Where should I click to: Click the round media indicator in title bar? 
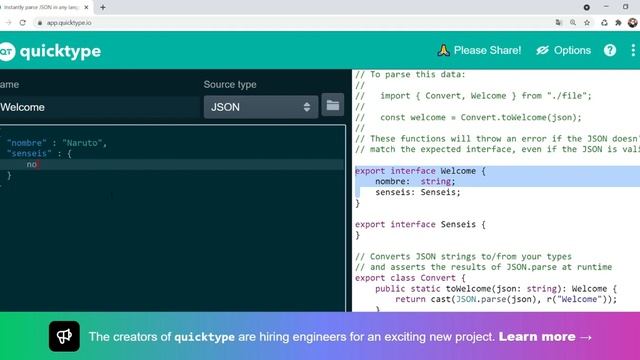pos(587,7)
